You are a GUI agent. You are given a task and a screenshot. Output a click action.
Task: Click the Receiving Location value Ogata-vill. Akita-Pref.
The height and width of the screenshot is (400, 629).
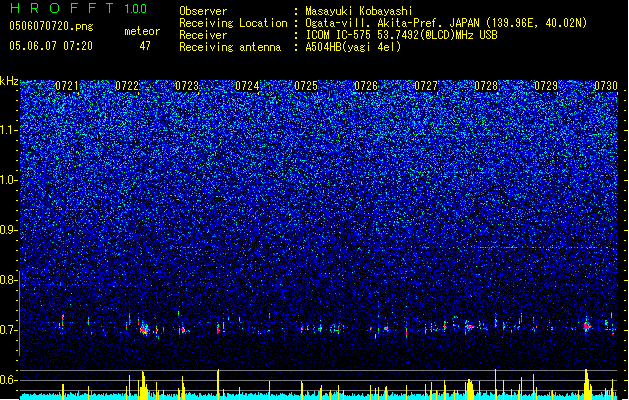click(x=376, y=23)
